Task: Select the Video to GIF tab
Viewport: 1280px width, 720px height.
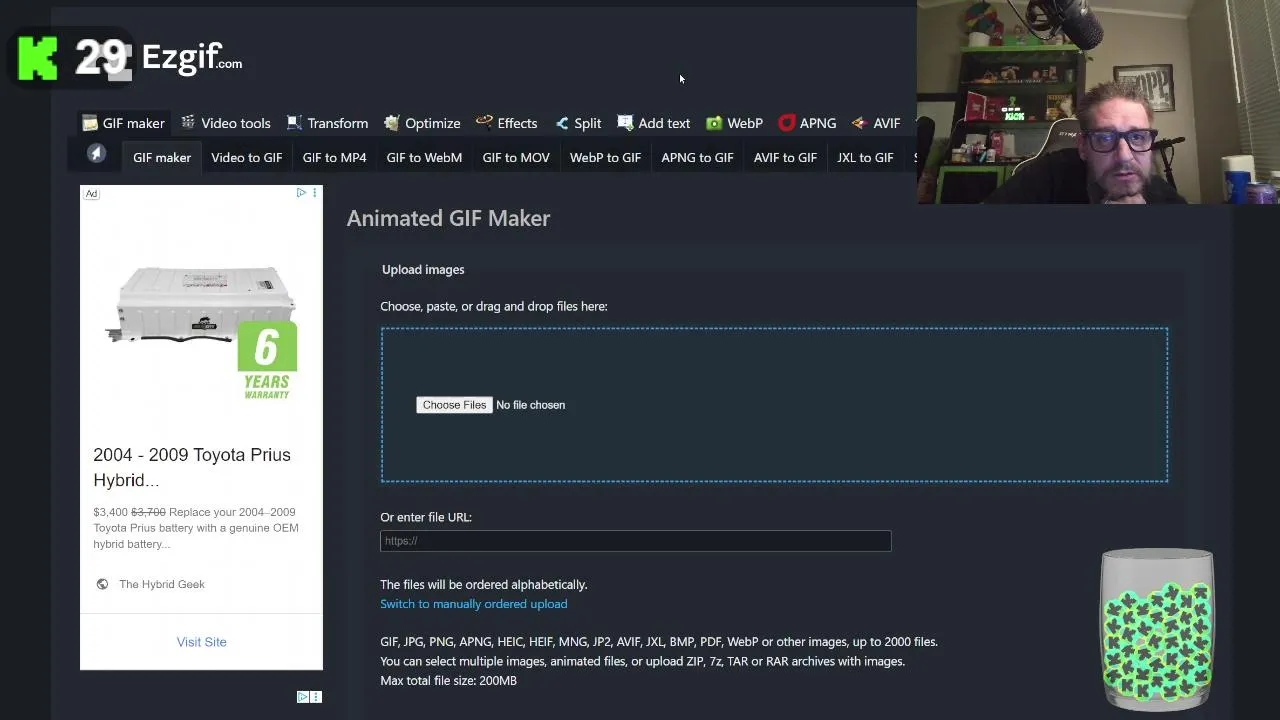Action: point(246,157)
